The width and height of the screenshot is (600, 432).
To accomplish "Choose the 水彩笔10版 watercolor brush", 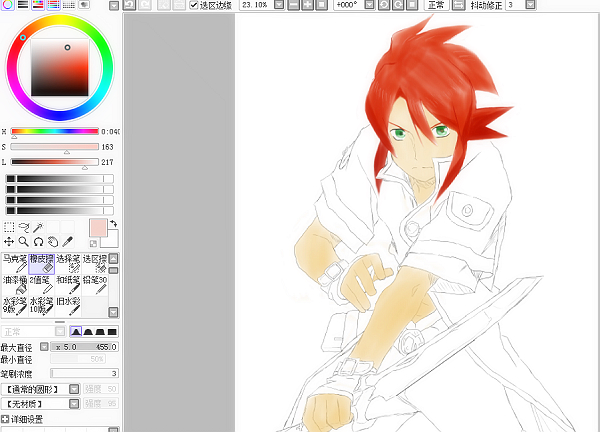I will tap(42, 306).
